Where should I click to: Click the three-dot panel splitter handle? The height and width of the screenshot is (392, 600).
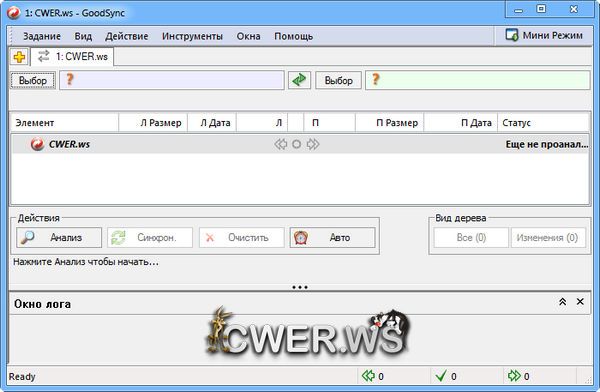(300, 287)
